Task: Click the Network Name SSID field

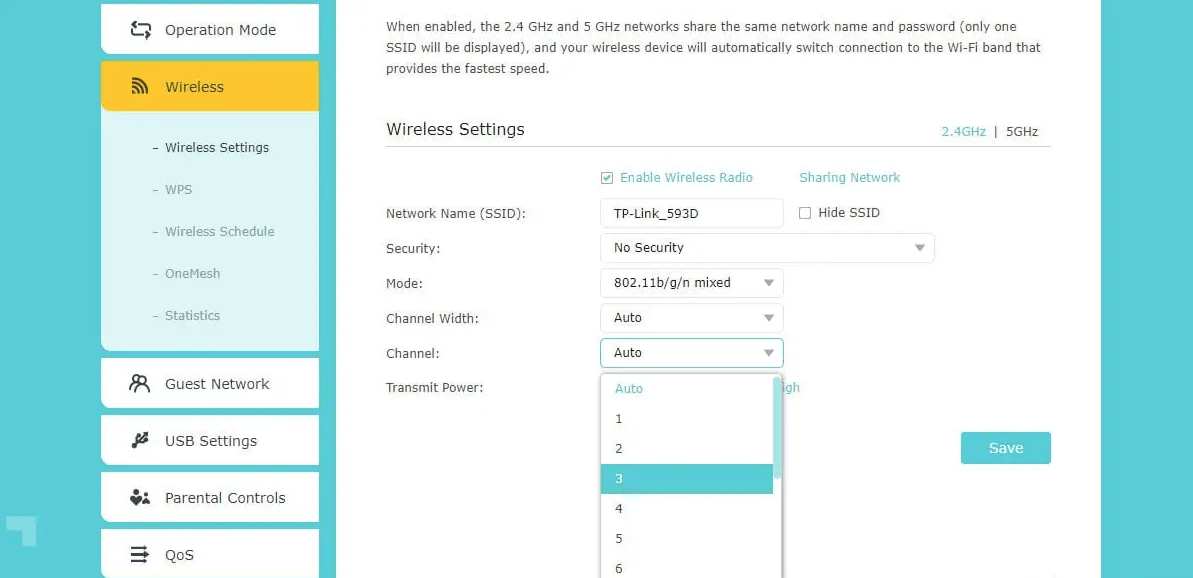Action: (x=691, y=213)
